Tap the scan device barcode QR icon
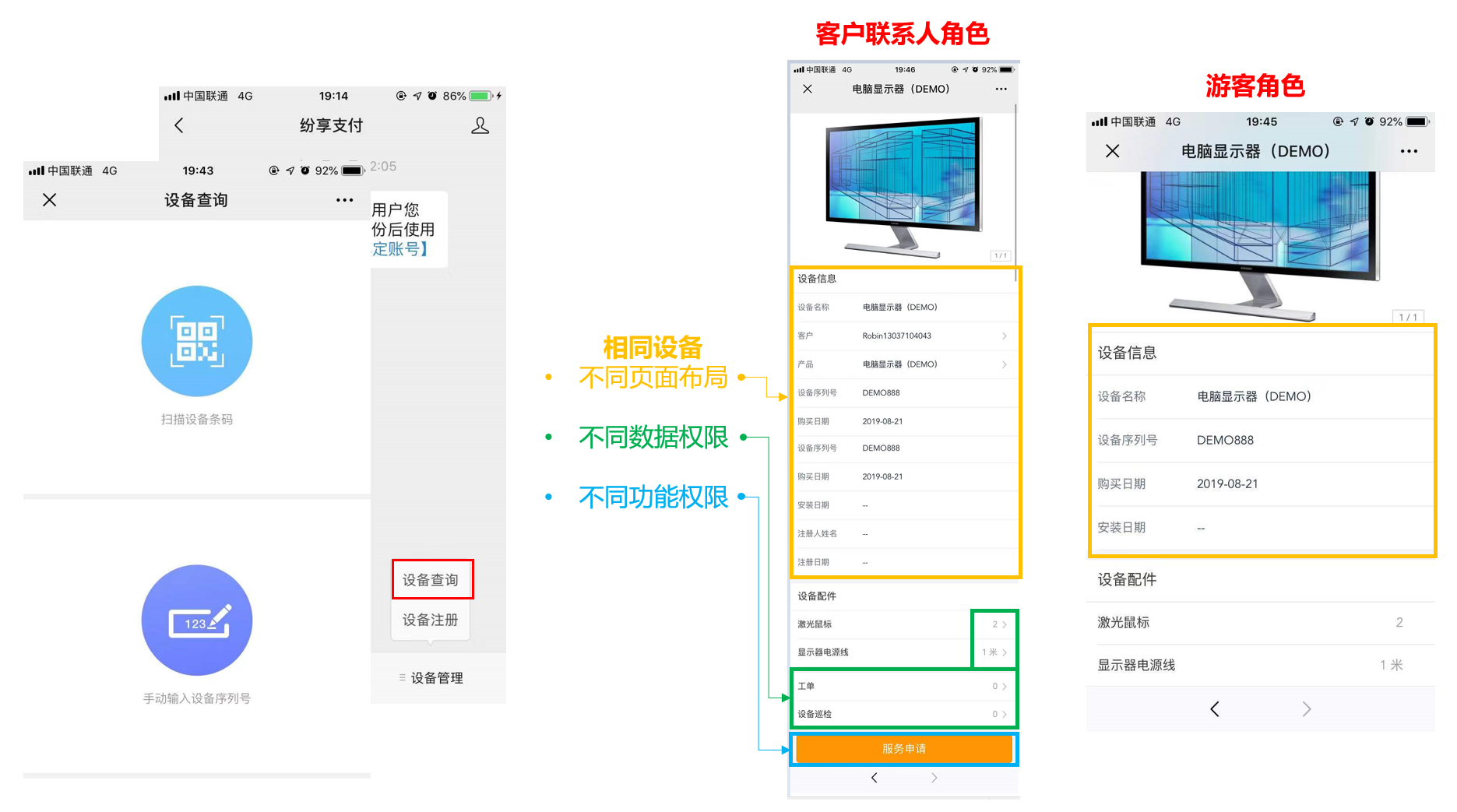Viewport: 1457px width, 812px height. pyautogui.click(x=197, y=341)
